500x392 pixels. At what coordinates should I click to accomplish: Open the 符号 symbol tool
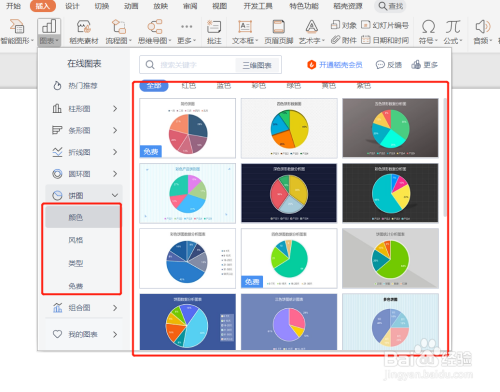(x=428, y=32)
